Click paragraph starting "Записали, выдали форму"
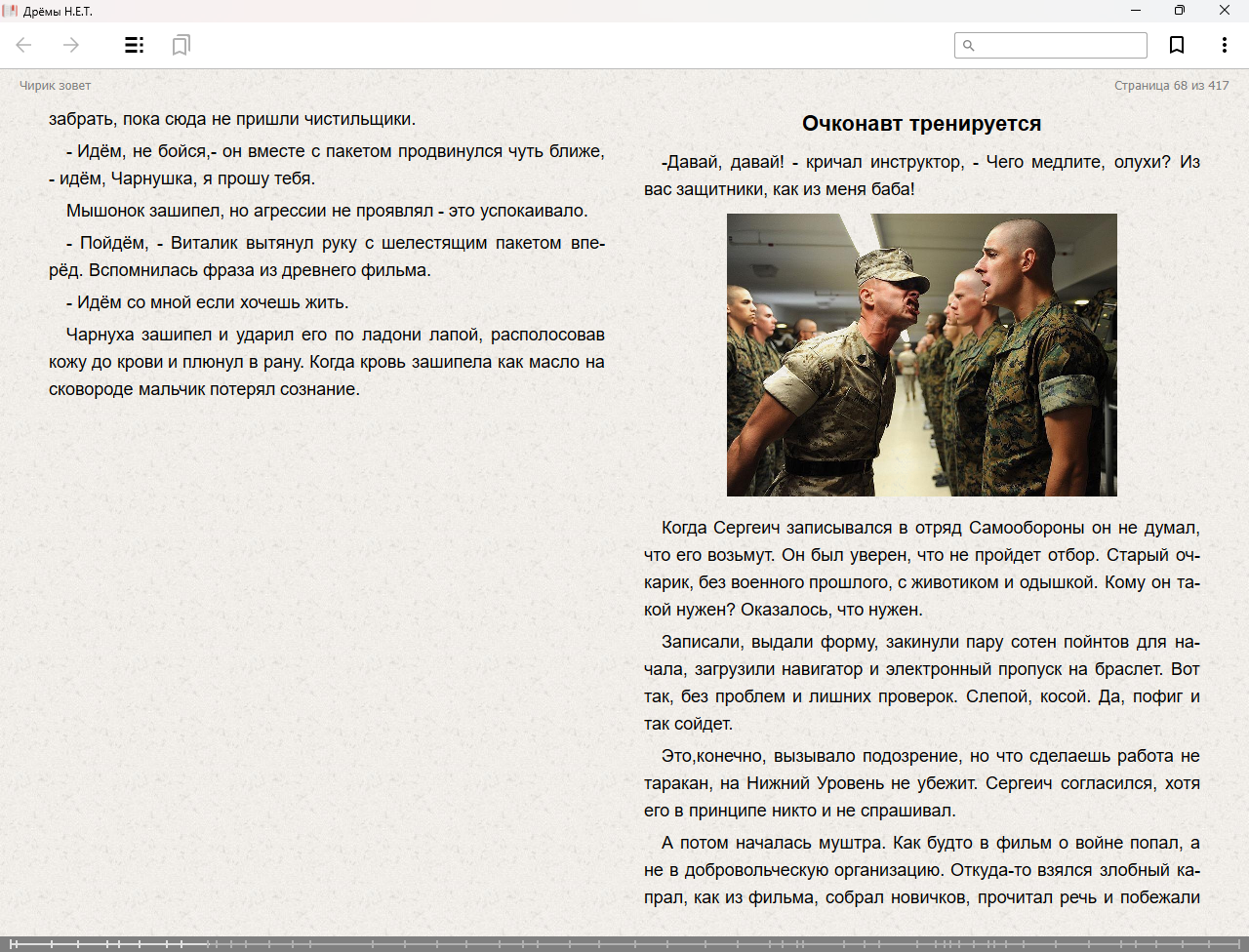Viewport: 1249px width, 952px height. click(x=921, y=683)
